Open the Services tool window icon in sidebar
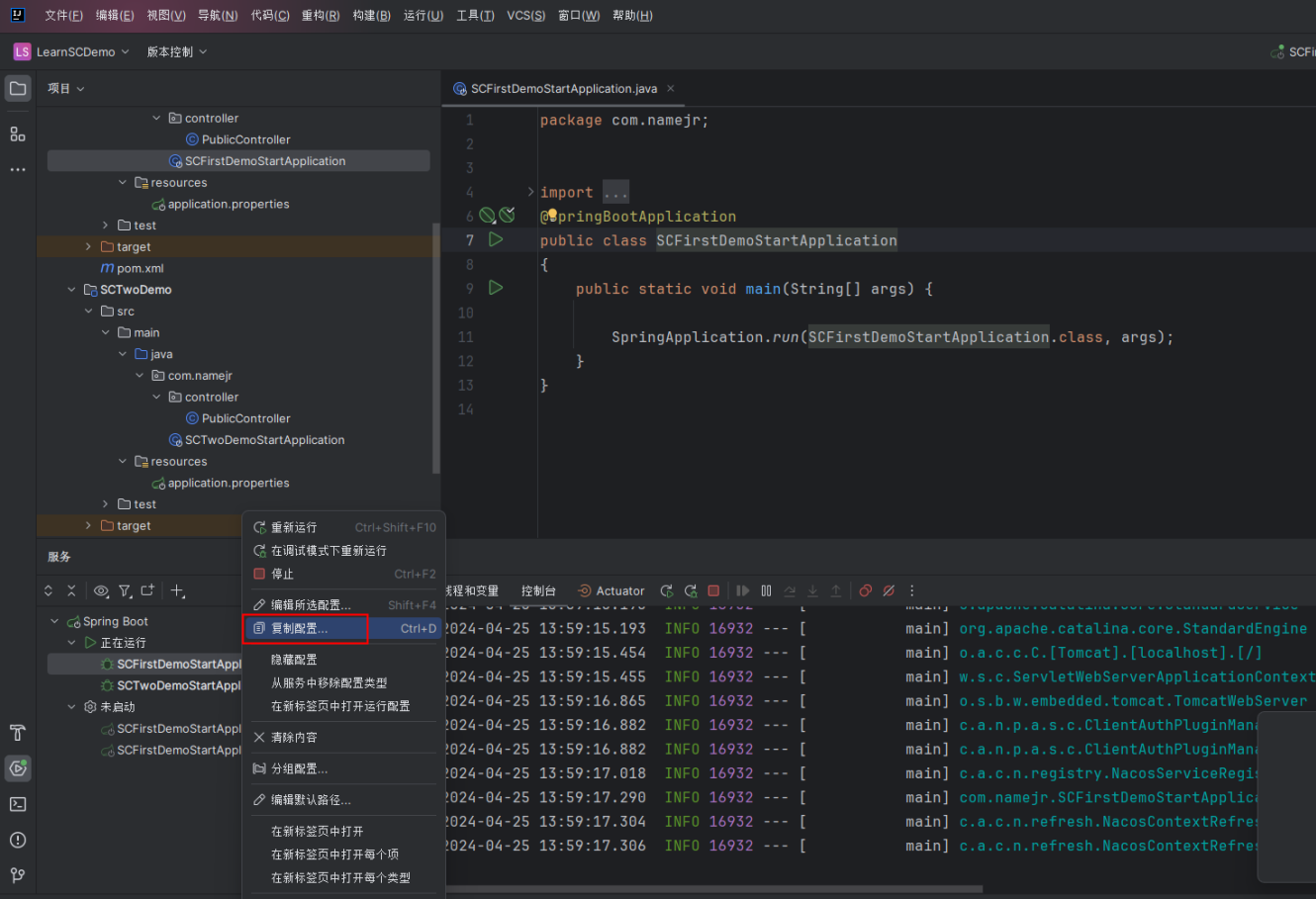 [x=18, y=768]
